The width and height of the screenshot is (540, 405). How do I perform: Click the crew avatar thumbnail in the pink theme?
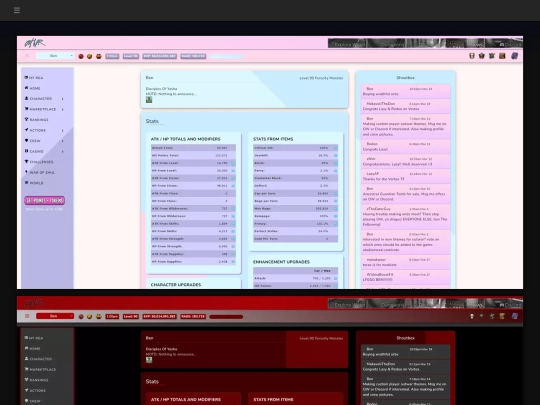149,100
